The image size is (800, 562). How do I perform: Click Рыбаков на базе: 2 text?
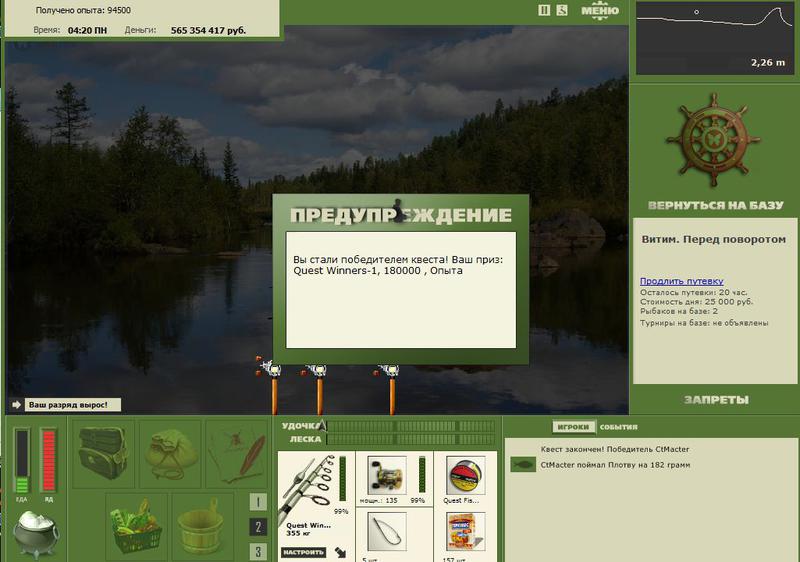pos(679,311)
